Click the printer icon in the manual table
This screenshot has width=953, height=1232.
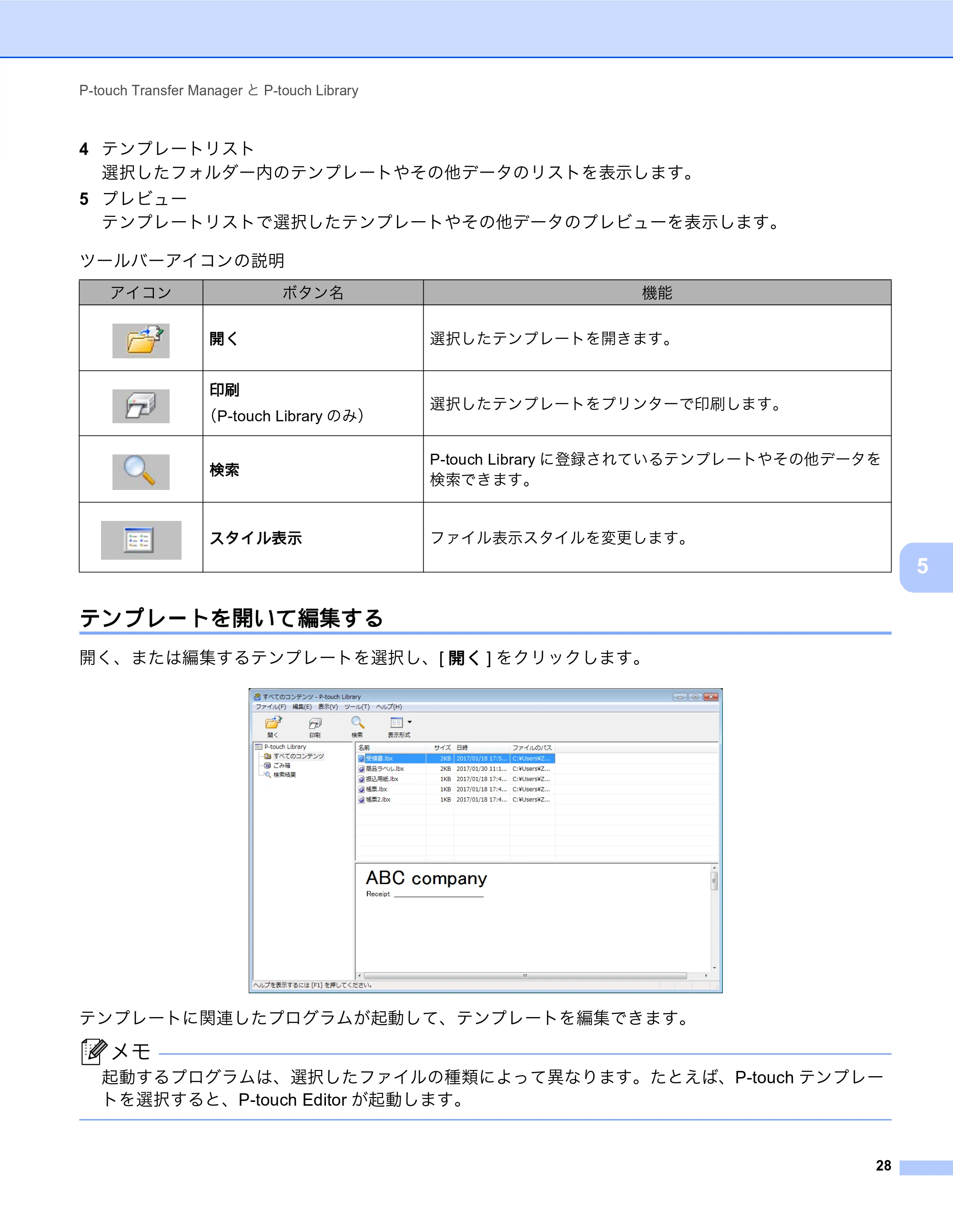141,406
